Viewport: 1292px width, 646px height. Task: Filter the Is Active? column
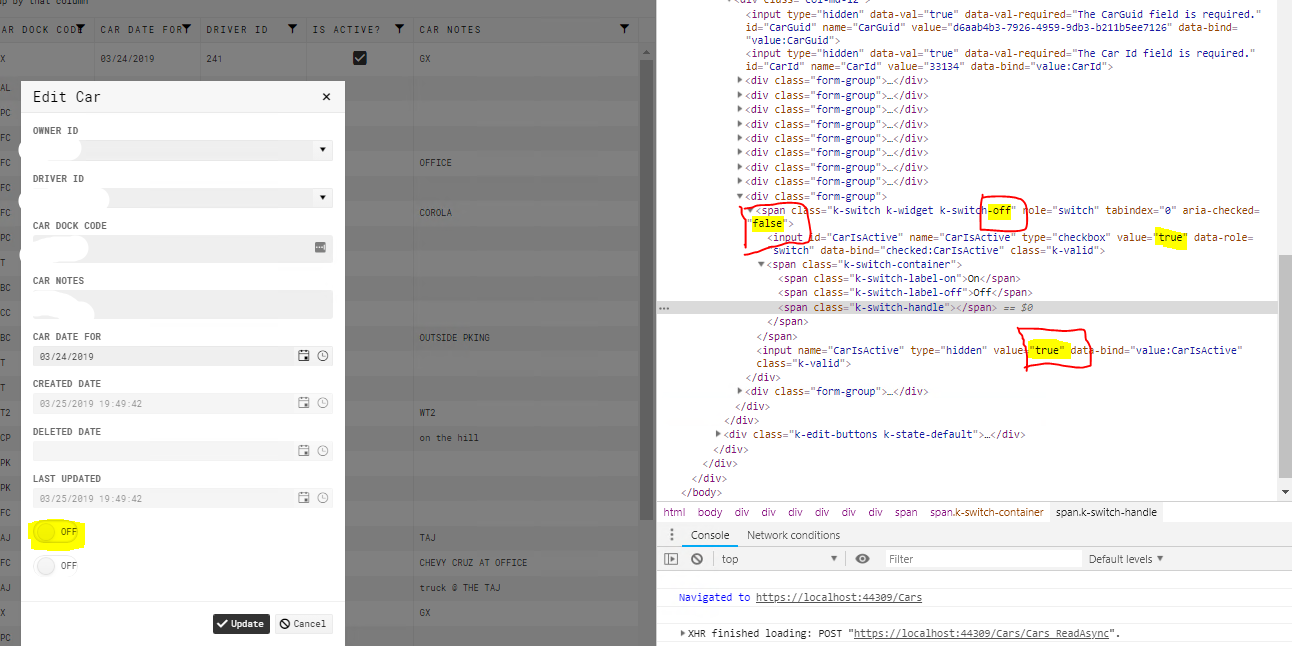[x=399, y=29]
